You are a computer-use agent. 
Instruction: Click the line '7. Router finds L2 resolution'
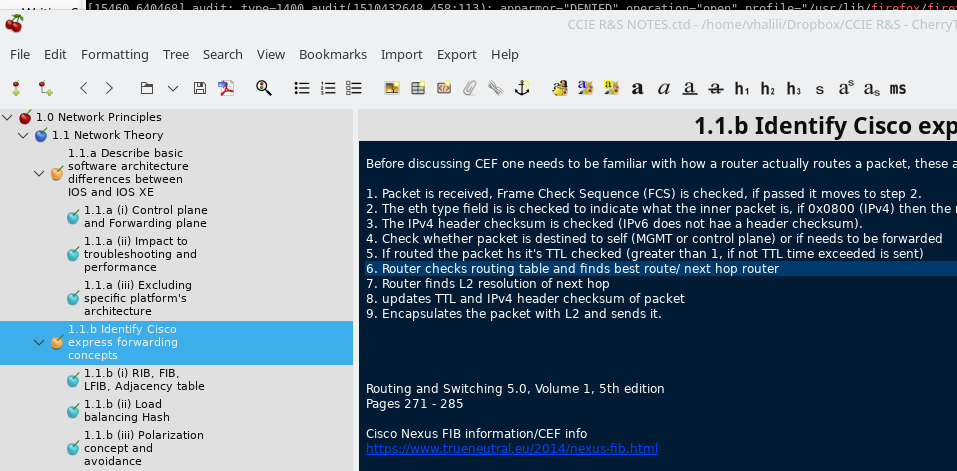[488, 284]
